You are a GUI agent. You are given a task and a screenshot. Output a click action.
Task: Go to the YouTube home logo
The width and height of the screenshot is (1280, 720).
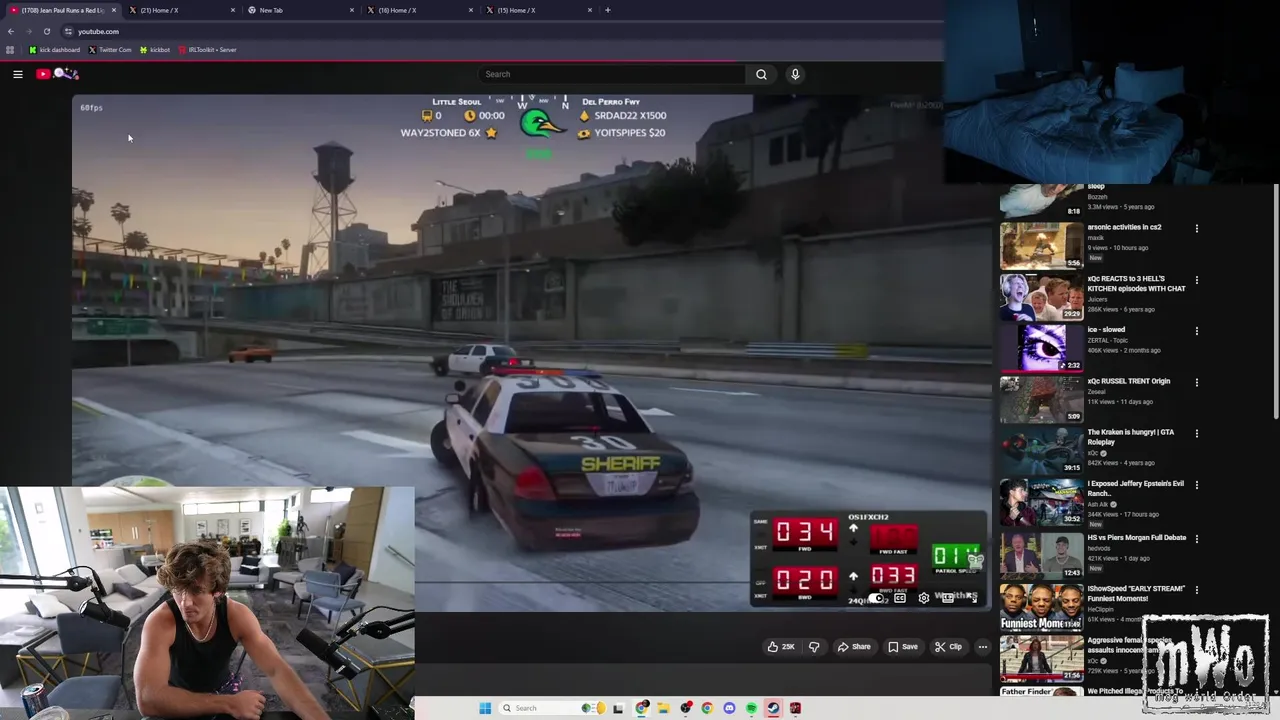(58, 74)
